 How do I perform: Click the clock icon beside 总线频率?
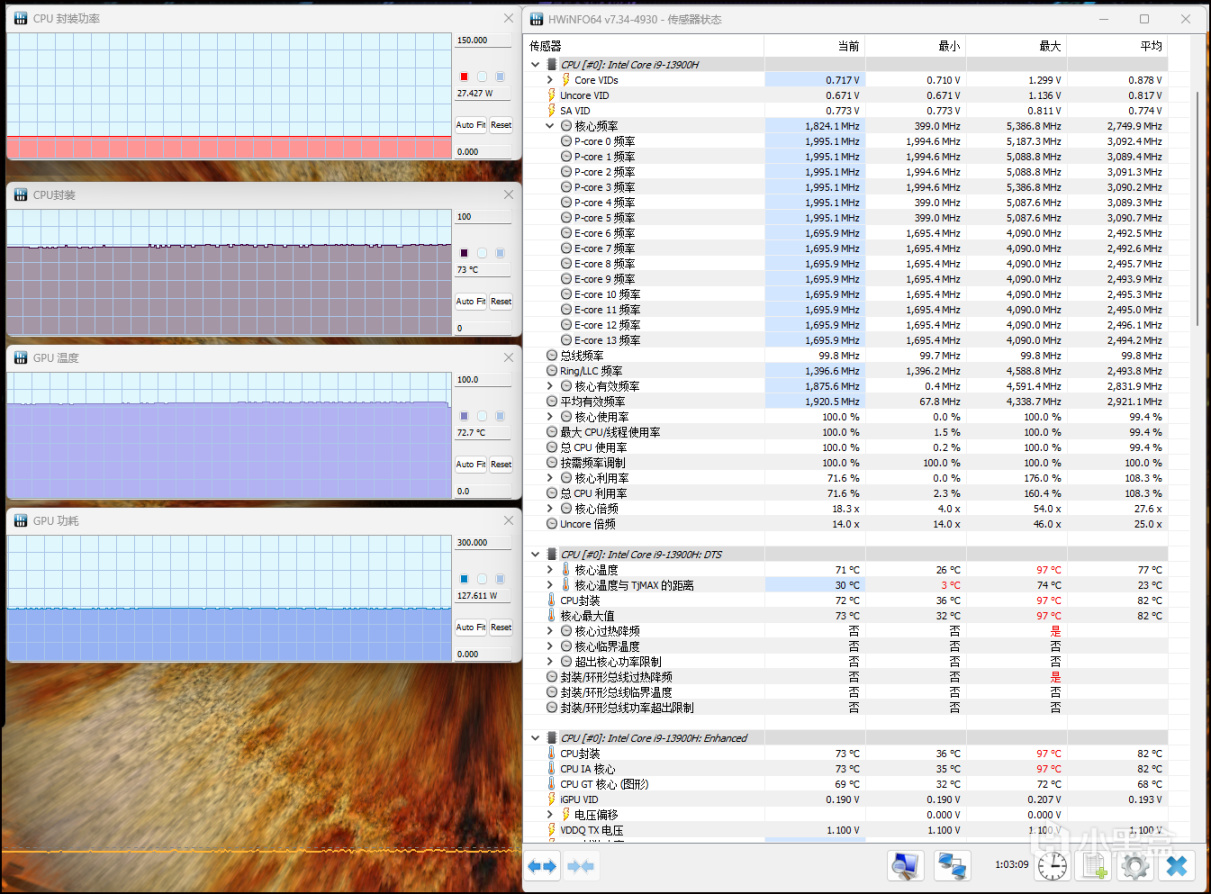point(552,355)
